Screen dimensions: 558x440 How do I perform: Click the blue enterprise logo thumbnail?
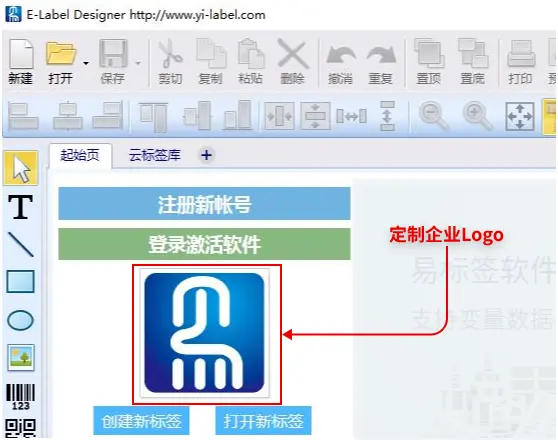tap(204, 333)
